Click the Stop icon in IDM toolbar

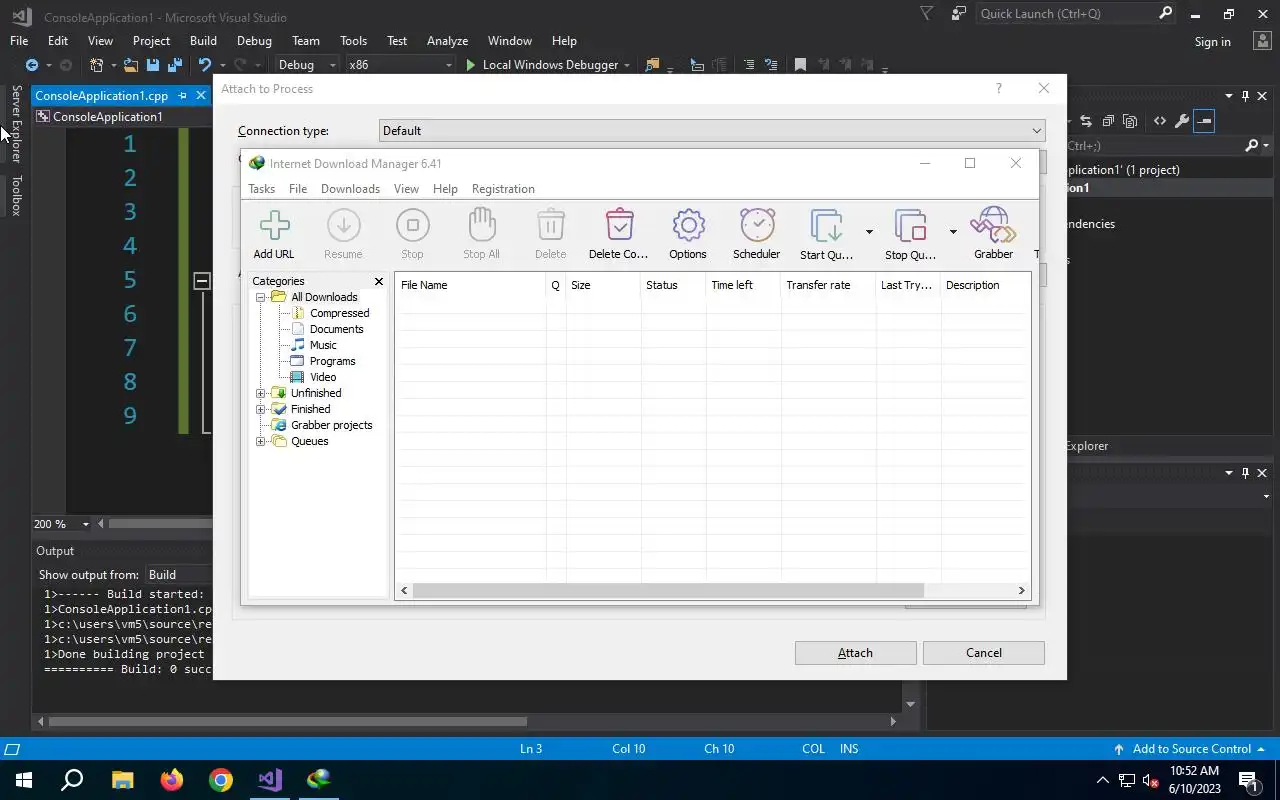[x=412, y=226]
